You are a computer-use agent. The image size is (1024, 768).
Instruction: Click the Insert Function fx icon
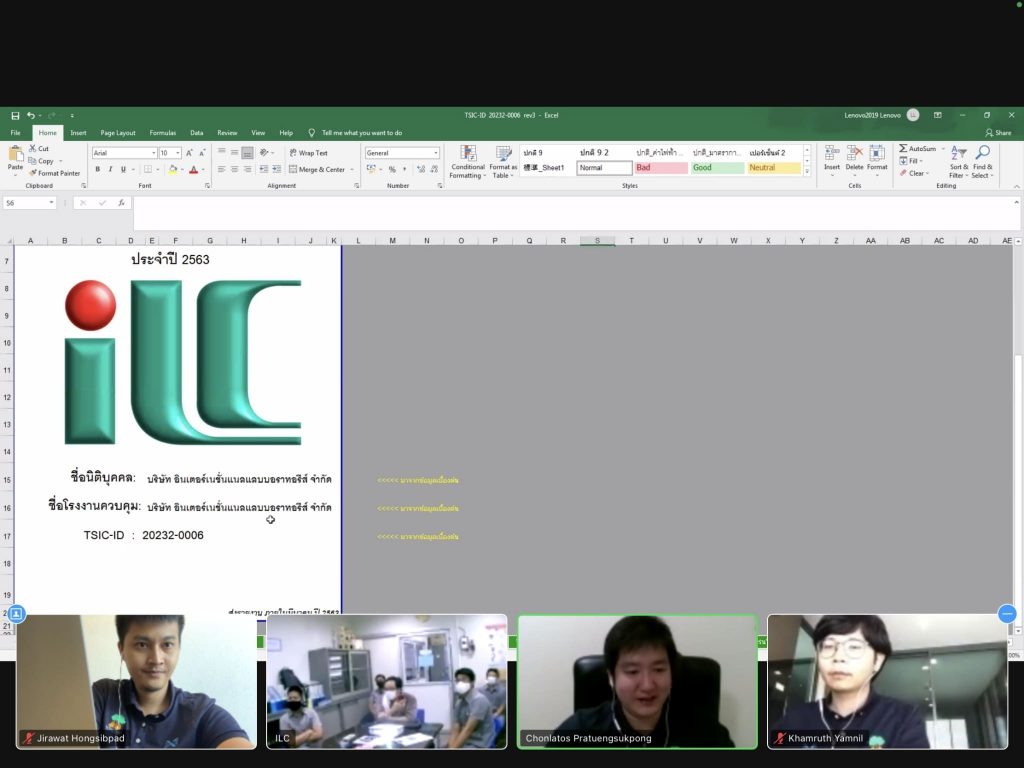[121, 203]
